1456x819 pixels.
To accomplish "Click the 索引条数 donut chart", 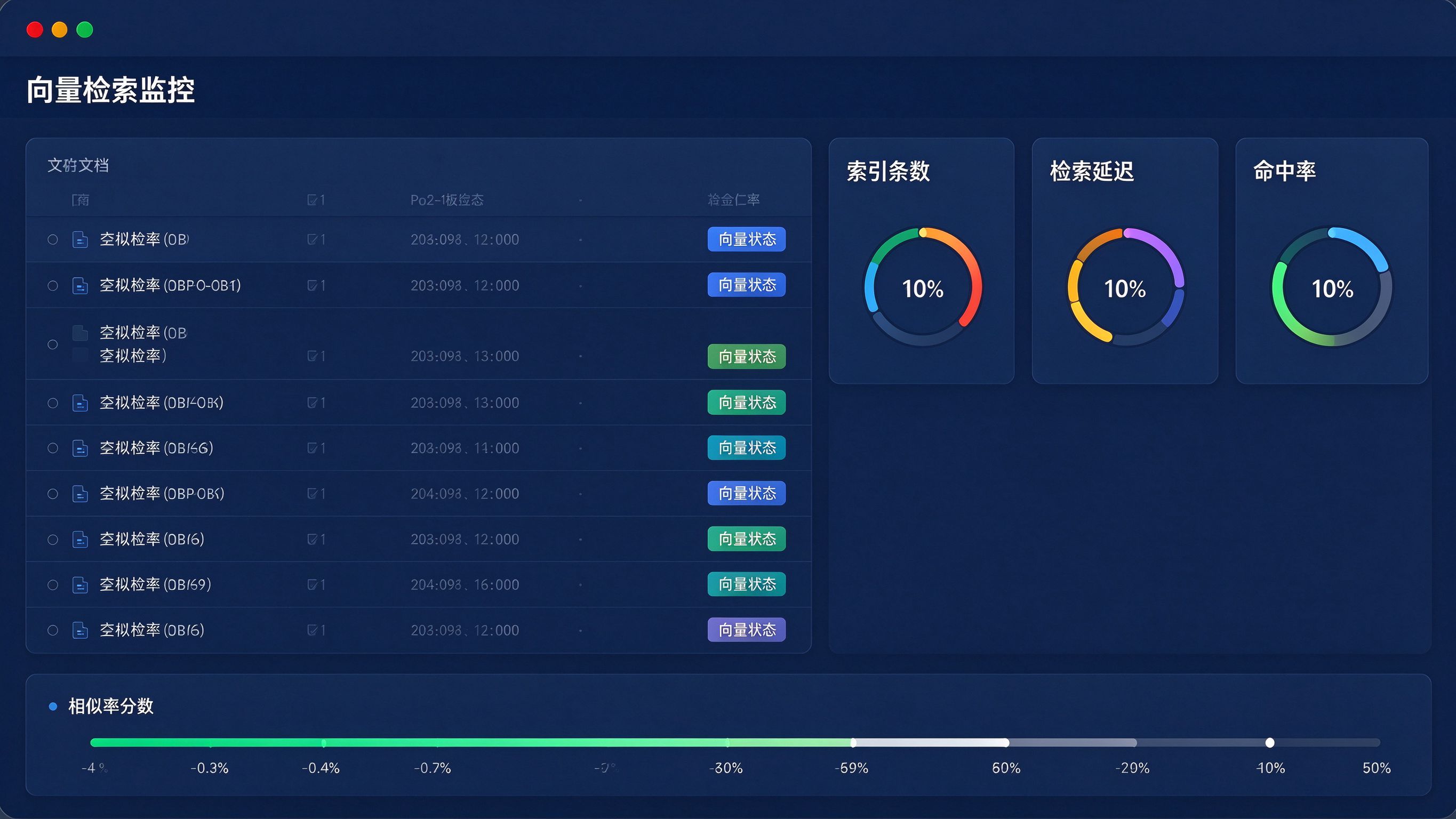I will click(923, 287).
